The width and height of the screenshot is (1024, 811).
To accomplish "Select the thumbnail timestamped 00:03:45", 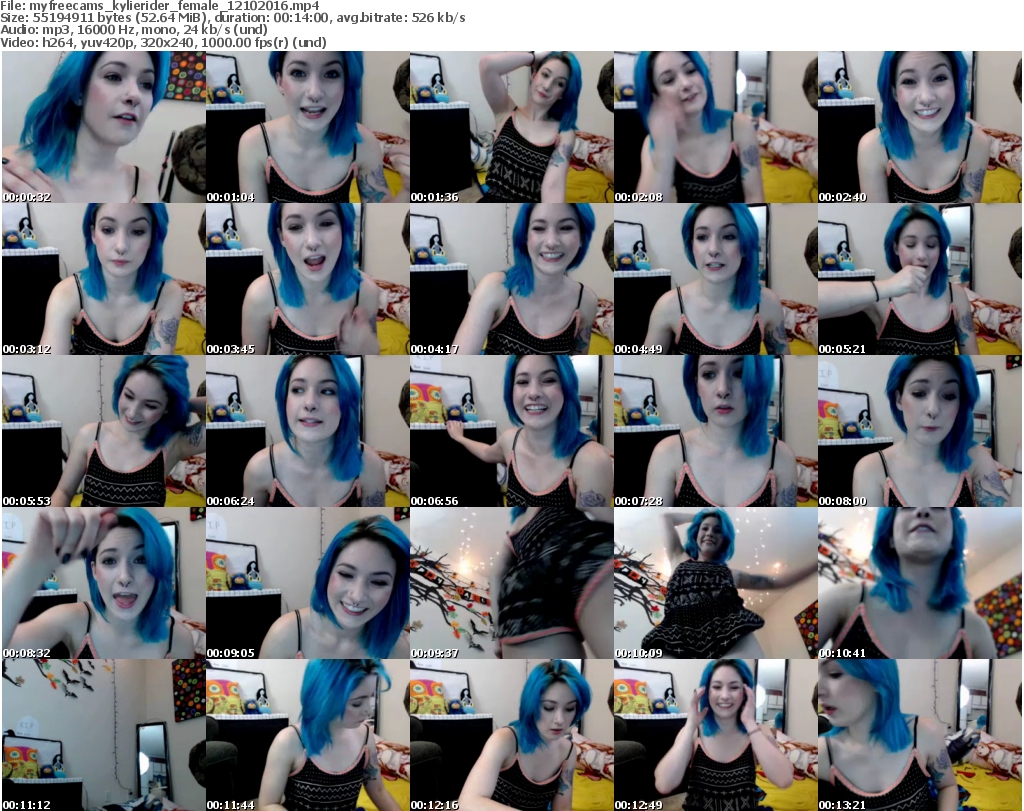I will [308, 279].
